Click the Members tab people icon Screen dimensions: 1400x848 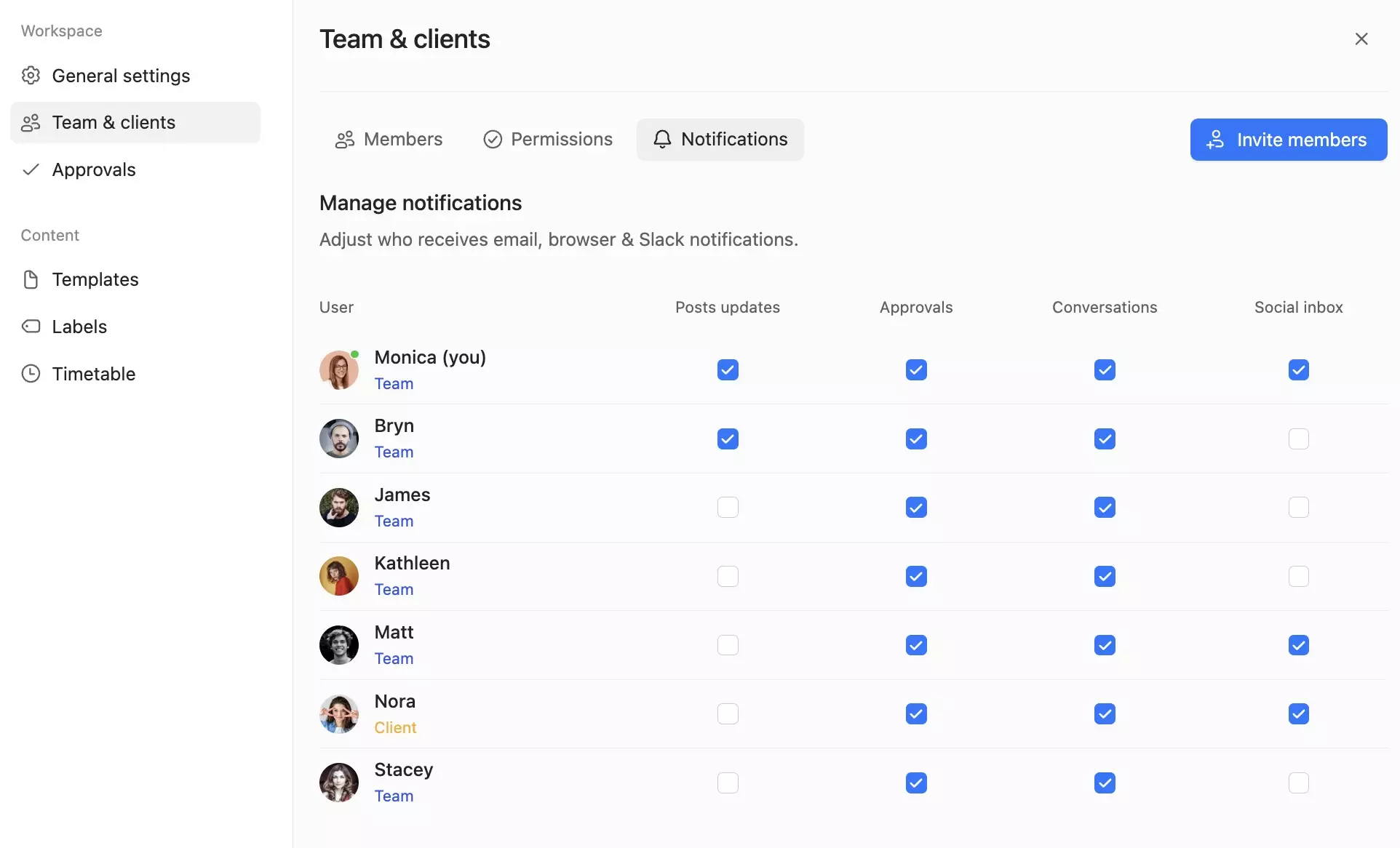click(345, 140)
